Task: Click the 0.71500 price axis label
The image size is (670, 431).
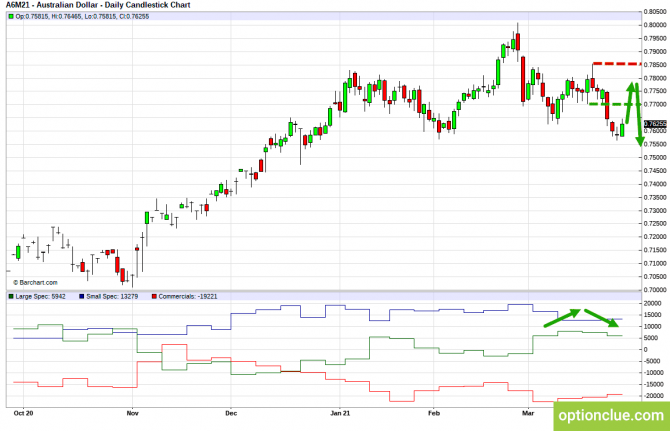Action: [x=655, y=250]
